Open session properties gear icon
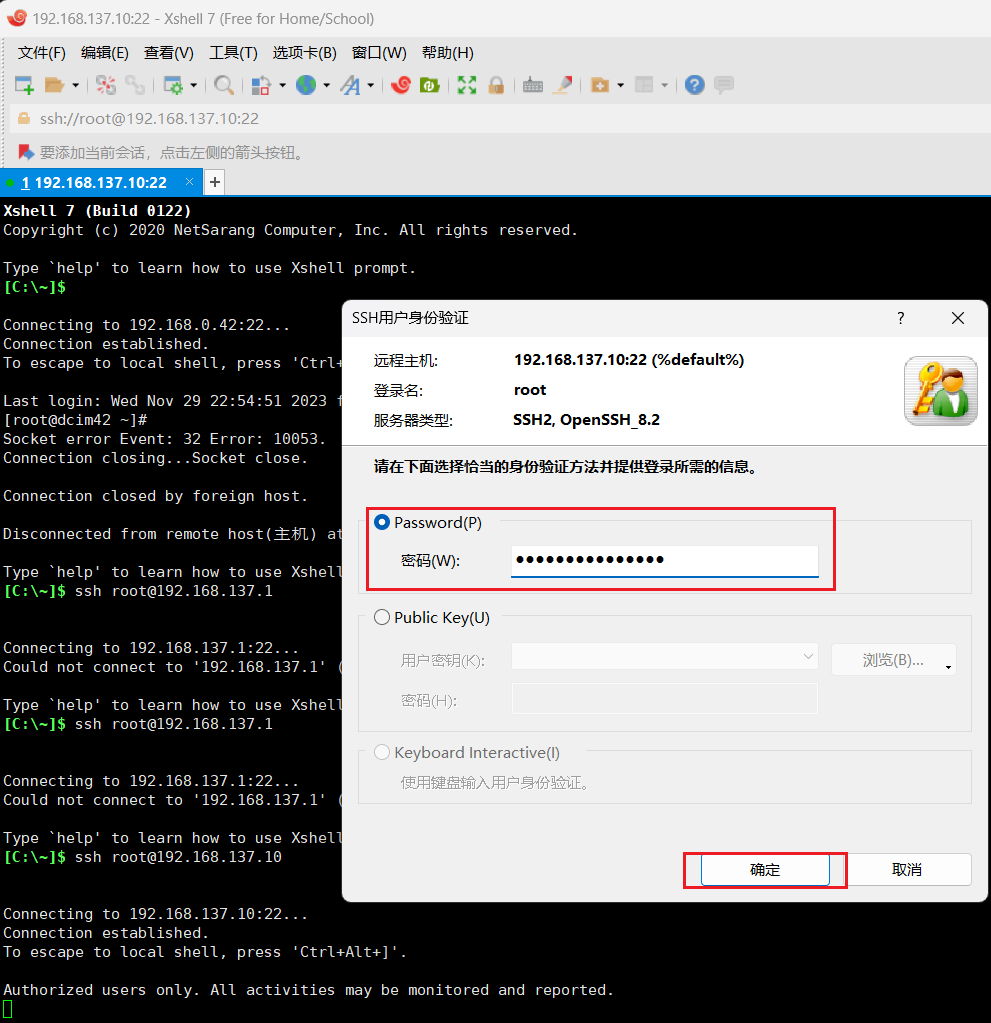This screenshot has height=1023, width=991. point(174,85)
